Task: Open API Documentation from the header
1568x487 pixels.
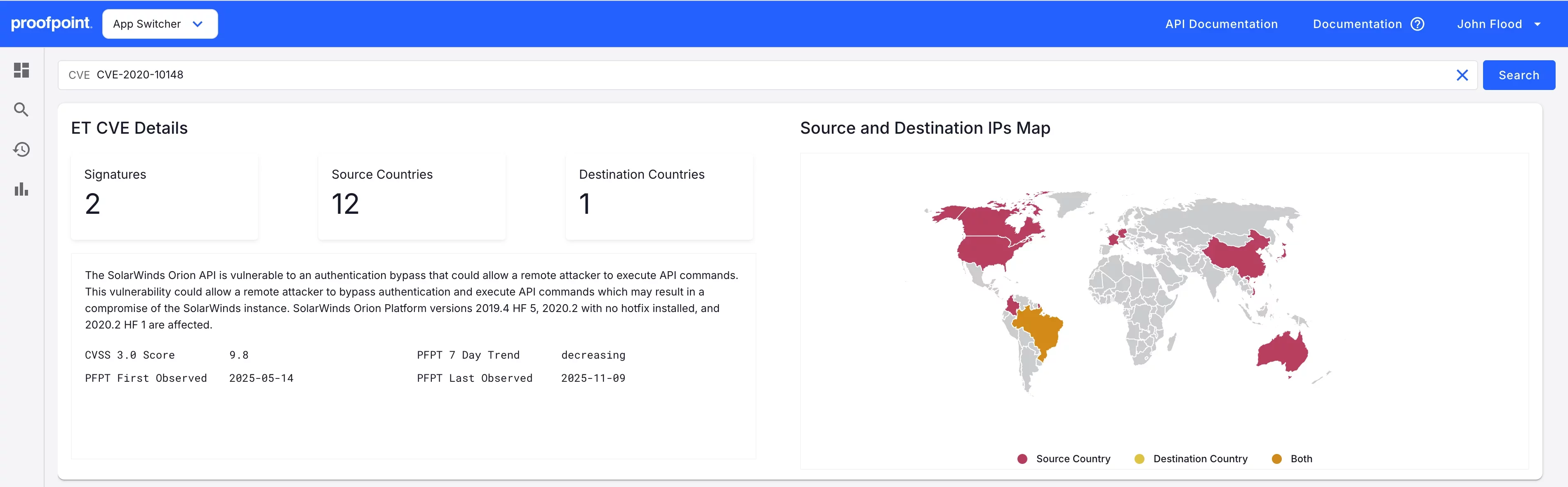Action: coord(1221,24)
